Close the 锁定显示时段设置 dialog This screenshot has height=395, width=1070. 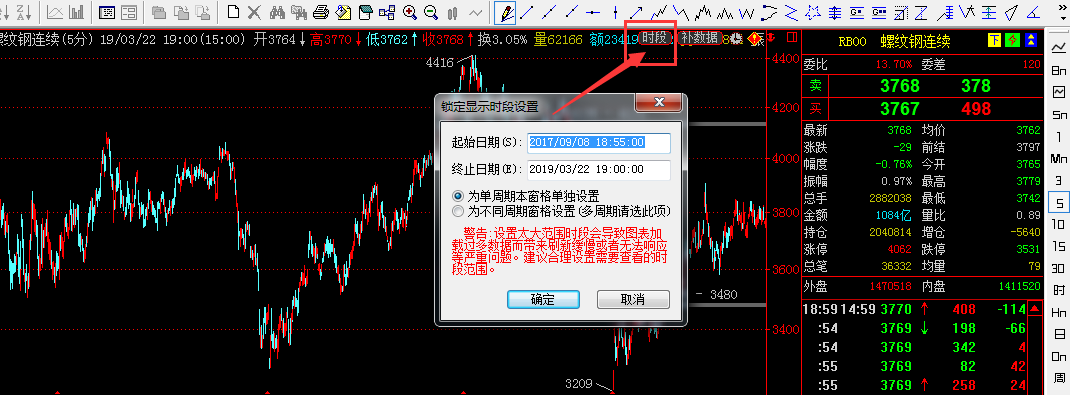click(659, 102)
